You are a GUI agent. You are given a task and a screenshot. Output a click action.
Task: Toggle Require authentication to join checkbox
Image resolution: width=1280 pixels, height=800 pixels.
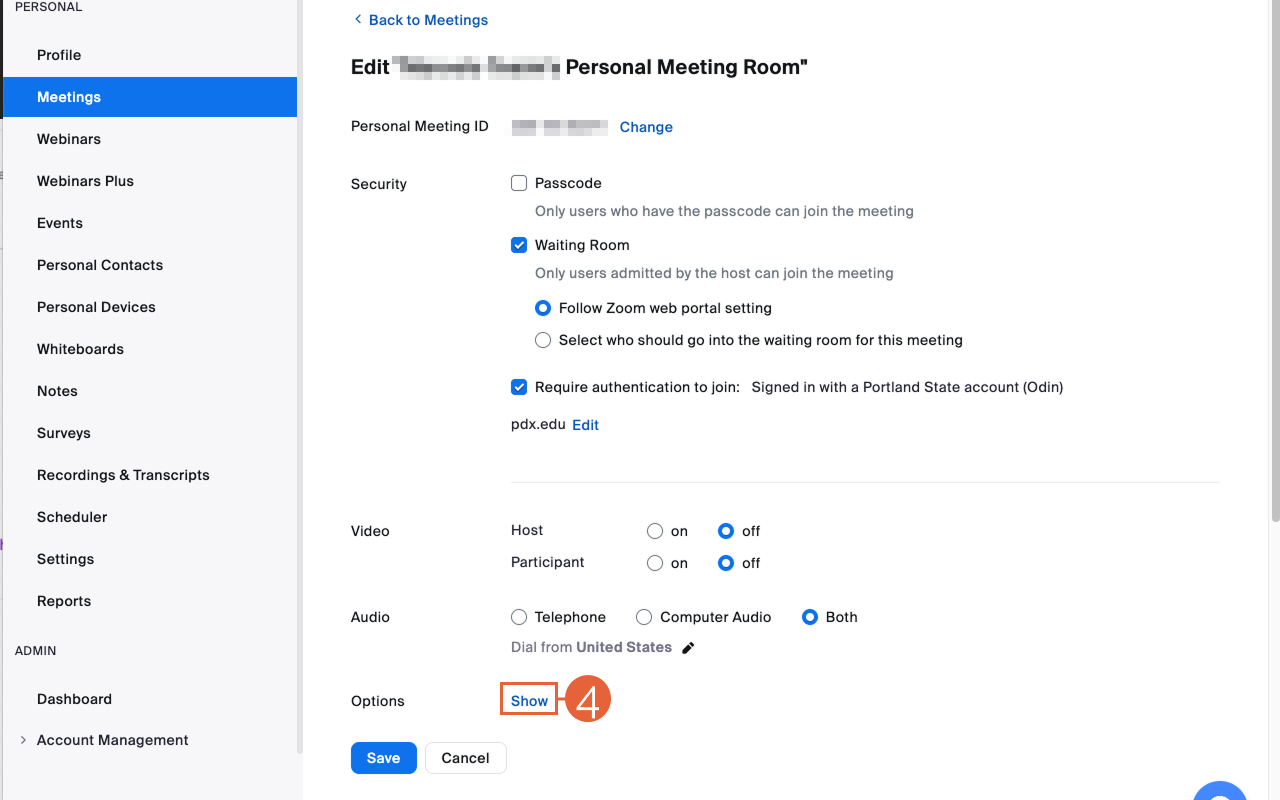[519, 387]
